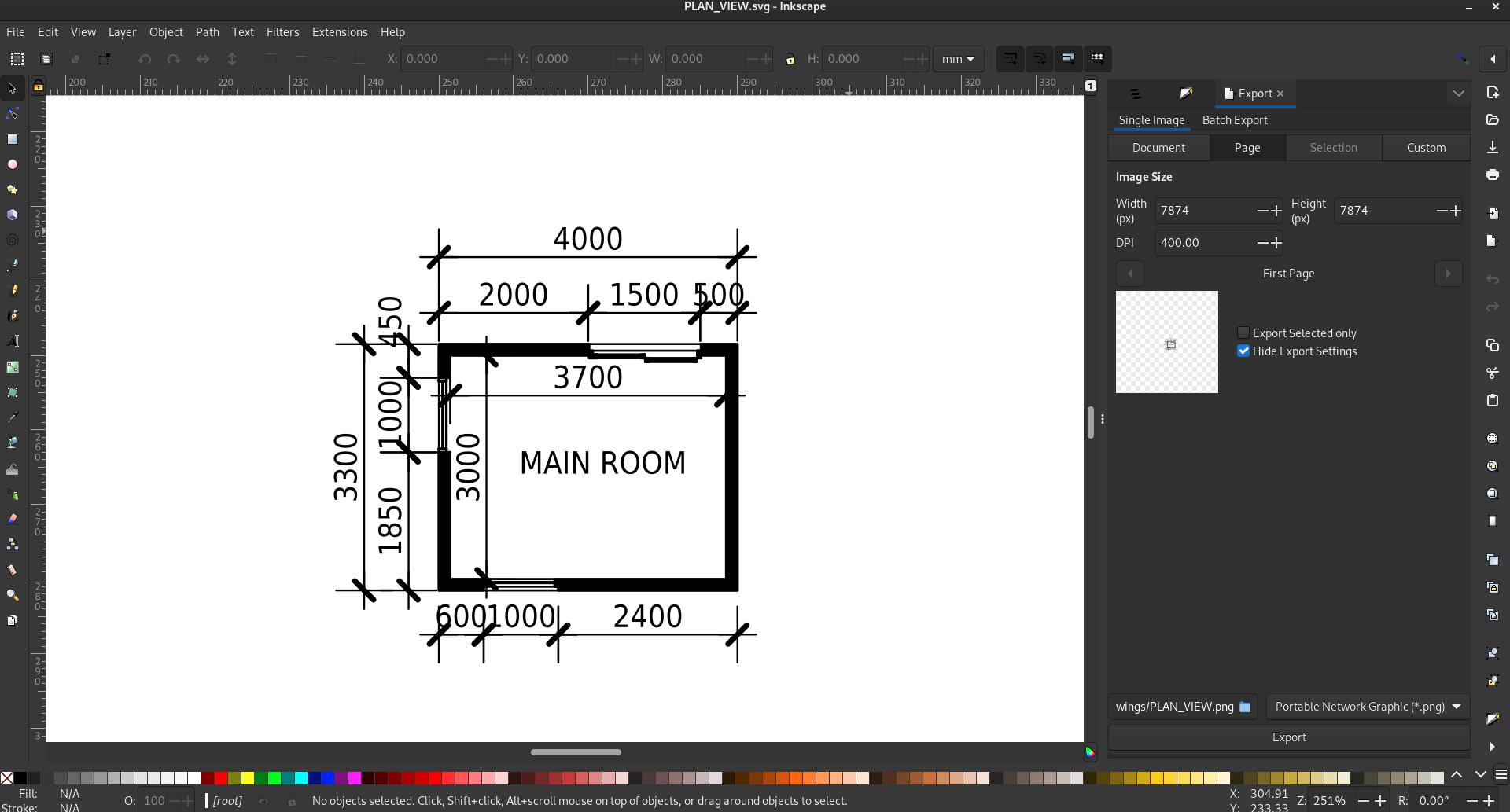Click Select All objects toolbar icon
1510x812 pixels.
coord(17,59)
